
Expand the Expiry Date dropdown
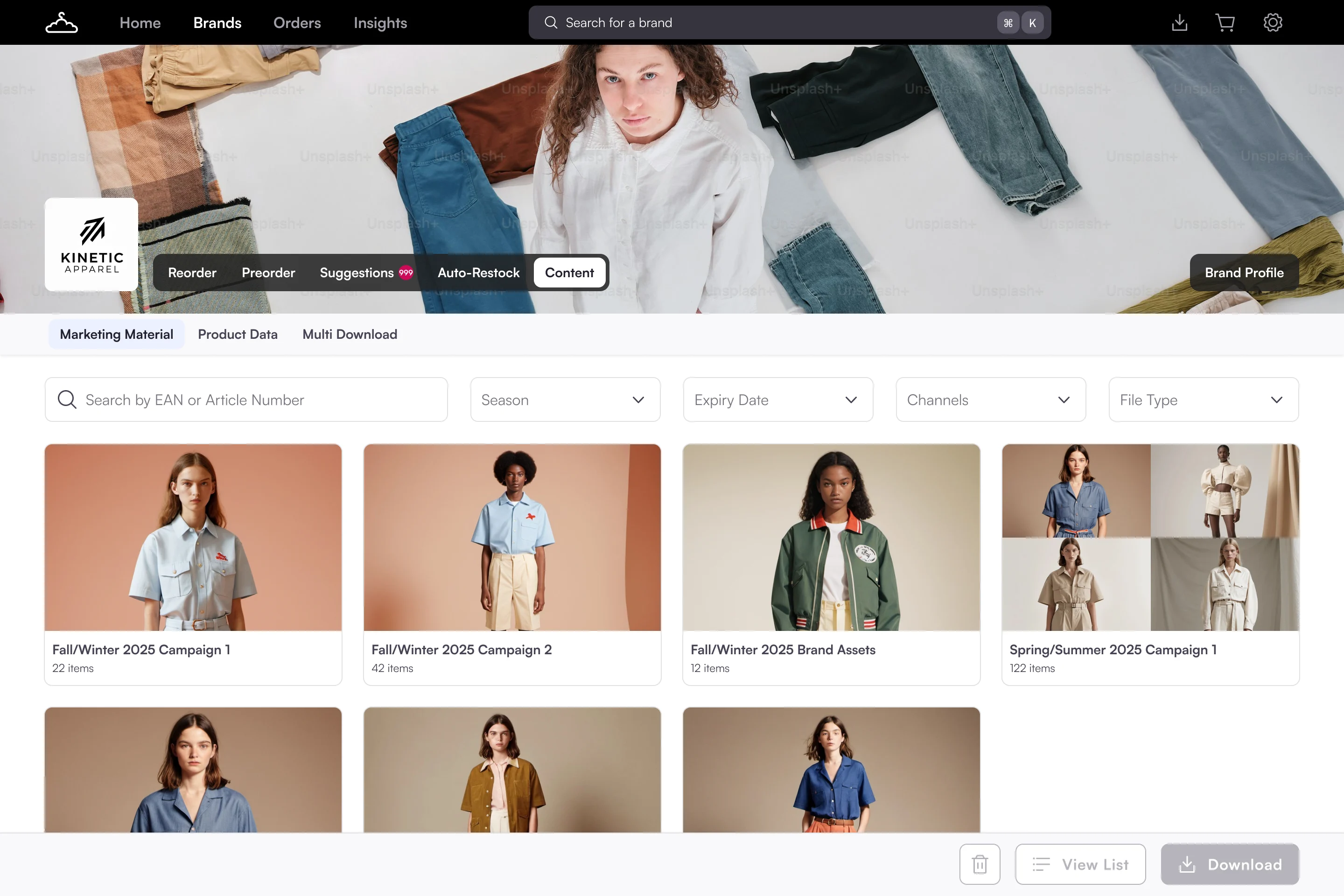(x=778, y=399)
